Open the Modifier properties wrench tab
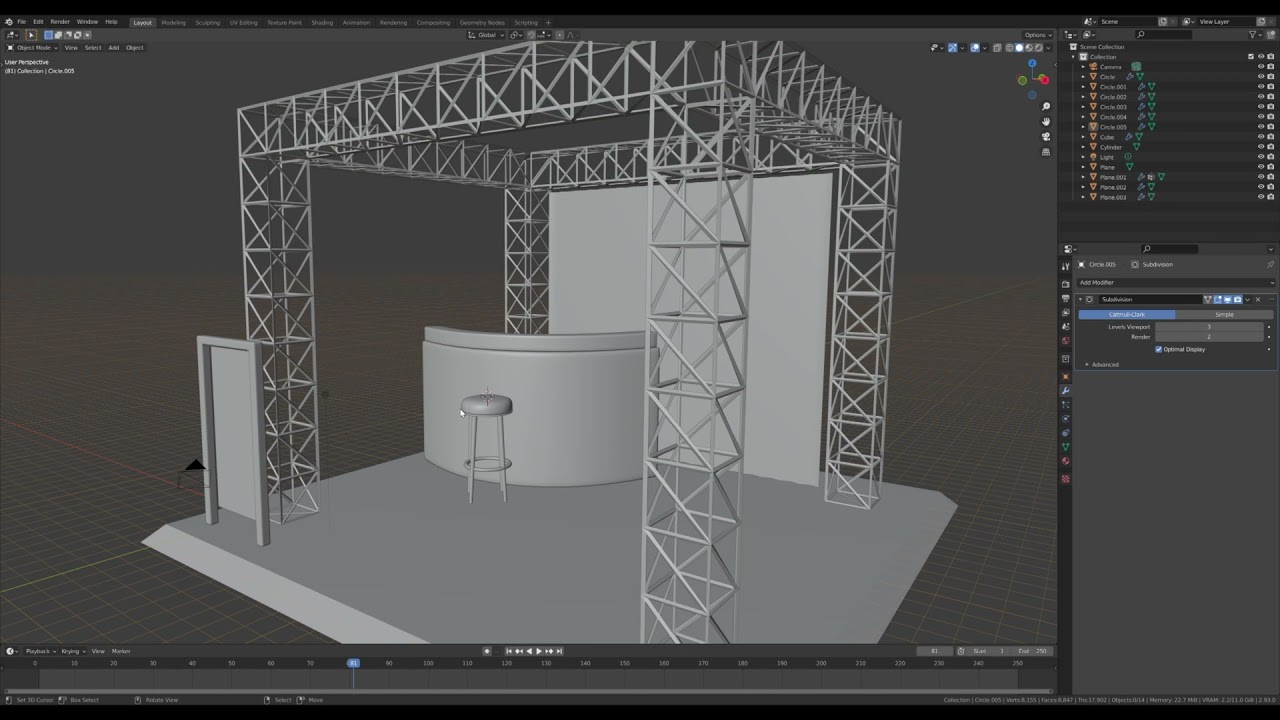 1066,391
